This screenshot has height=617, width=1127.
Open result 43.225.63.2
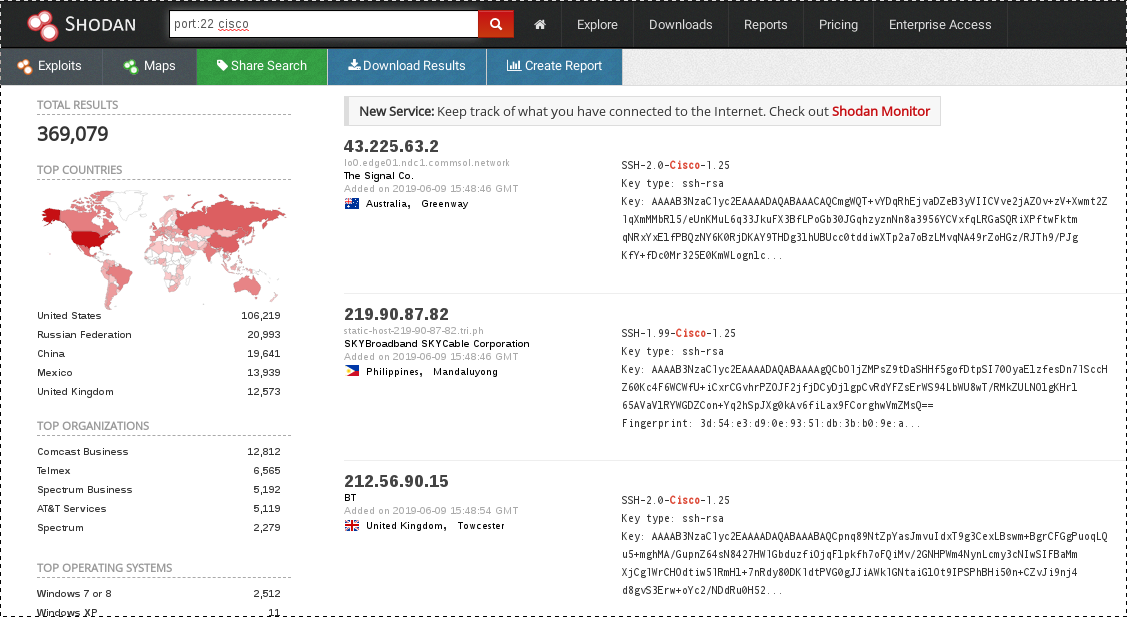click(x=391, y=146)
